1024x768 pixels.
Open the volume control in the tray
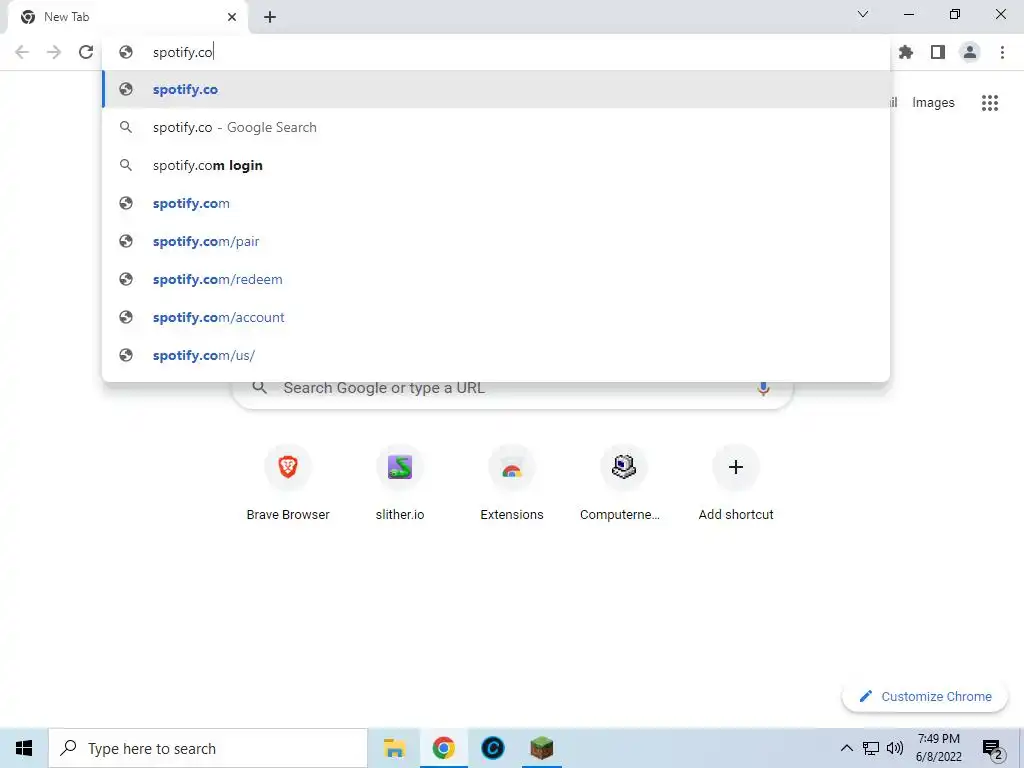coord(895,748)
